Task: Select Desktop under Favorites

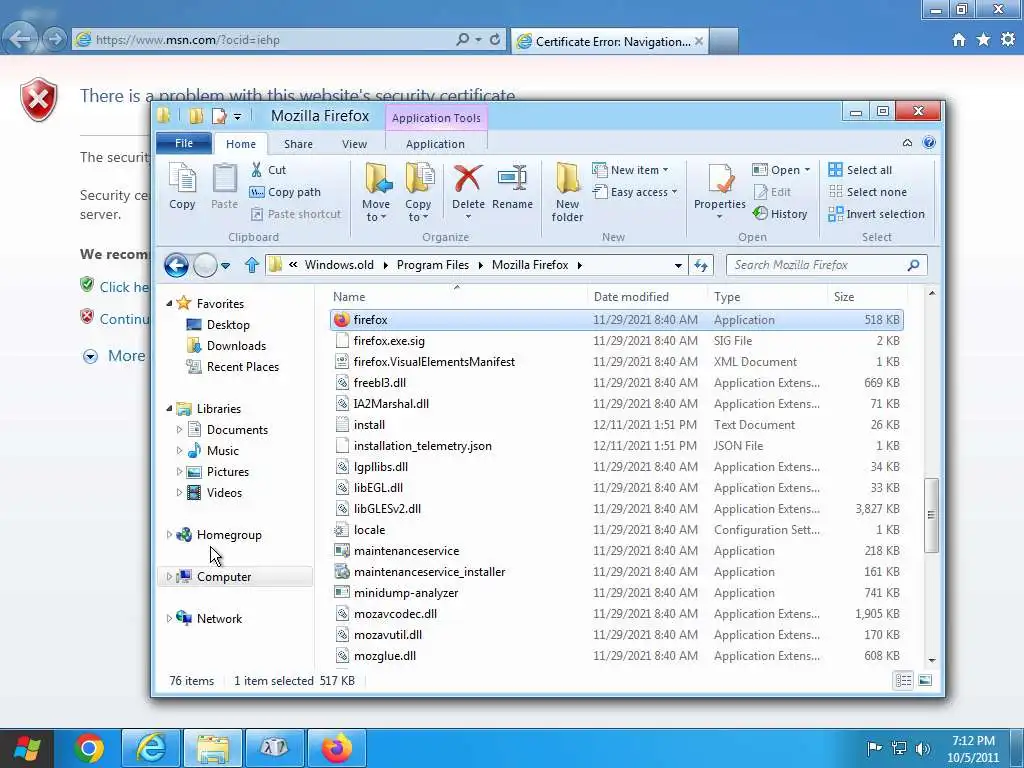Action: point(218,325)
